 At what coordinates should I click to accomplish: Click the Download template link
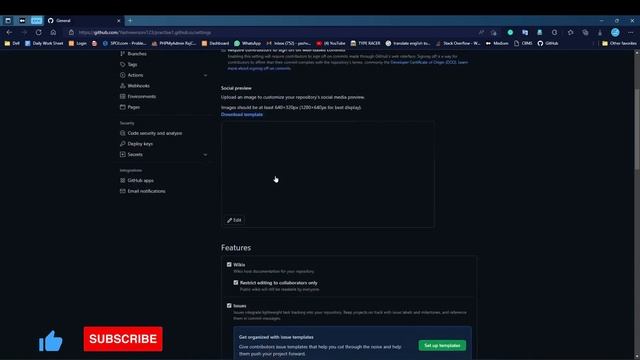coord(242,115)
